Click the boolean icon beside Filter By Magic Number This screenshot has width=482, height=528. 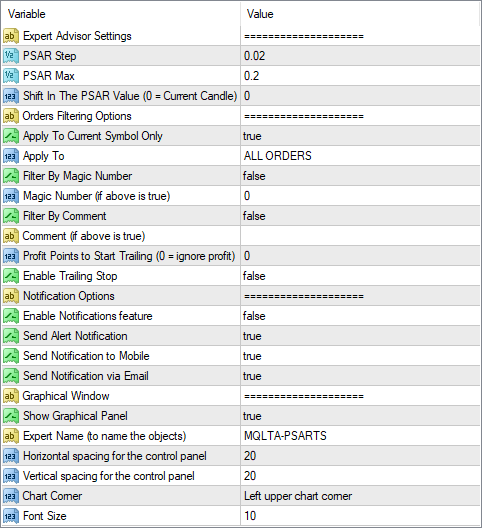(11, 176)
